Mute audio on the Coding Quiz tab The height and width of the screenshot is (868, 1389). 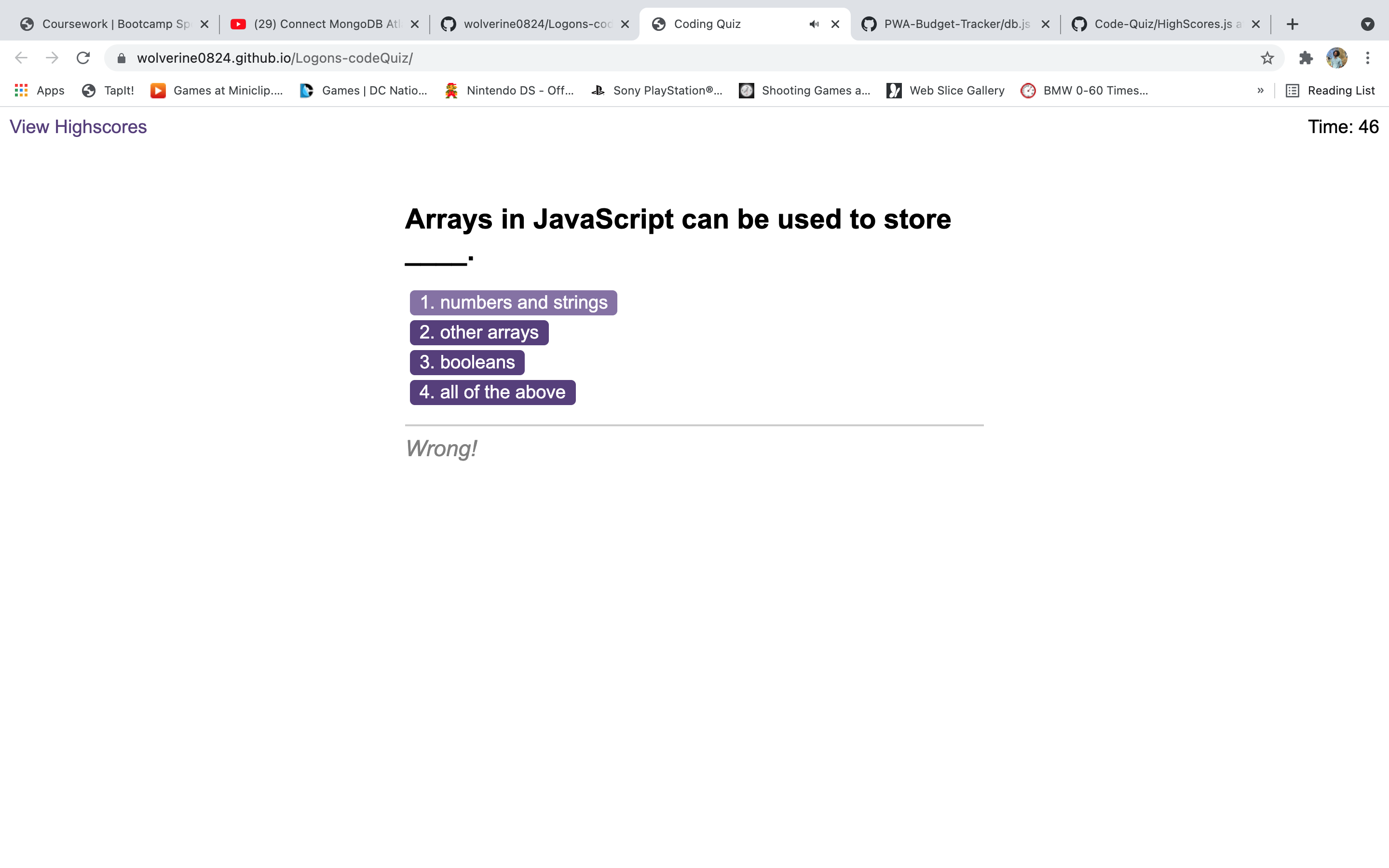tap(813, 24)
